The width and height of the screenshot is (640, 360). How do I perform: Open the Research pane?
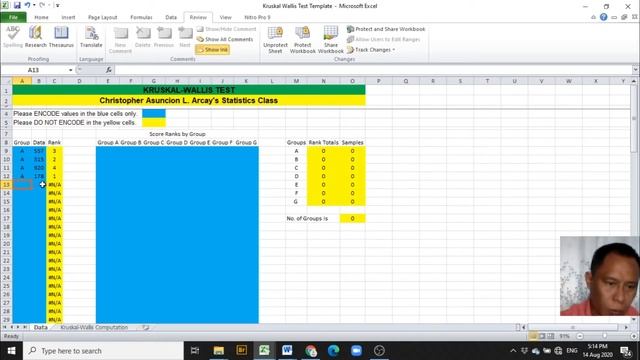click(x=36, y=37)
